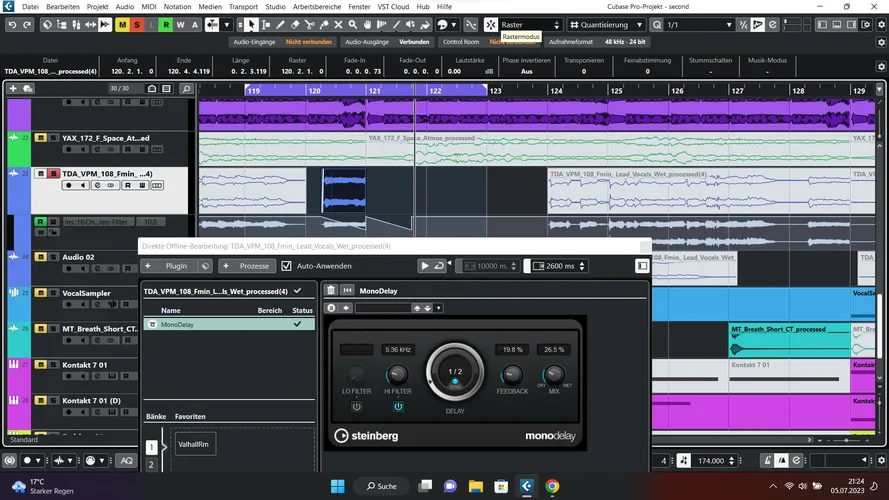Open the Windows Suche search box

(x=383, y=486)
